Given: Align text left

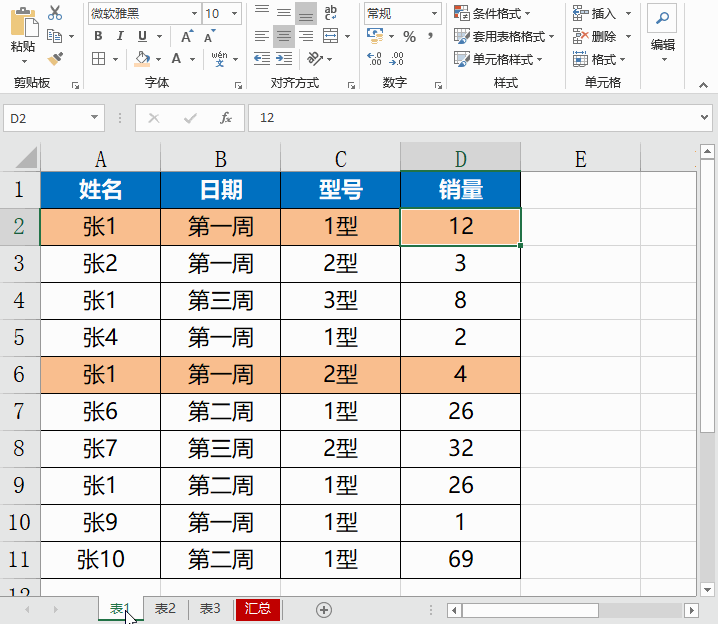Looking at the screenshot, I should tap(262, 36).
